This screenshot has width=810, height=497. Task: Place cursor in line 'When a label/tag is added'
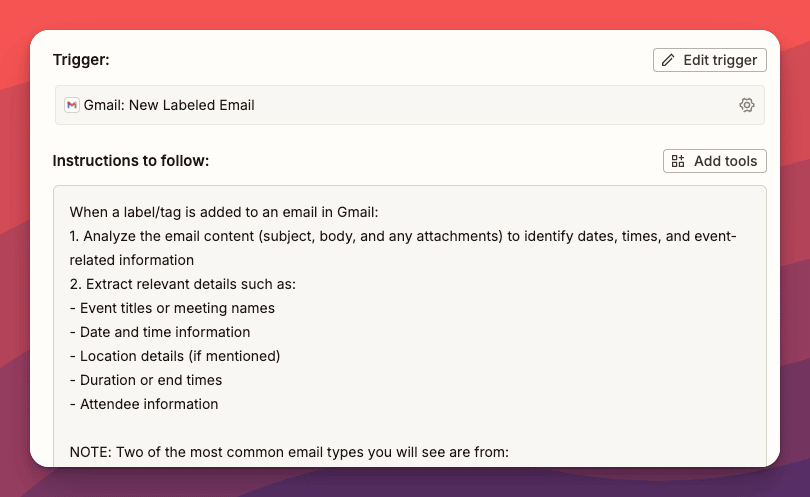(x=224, y=212)
